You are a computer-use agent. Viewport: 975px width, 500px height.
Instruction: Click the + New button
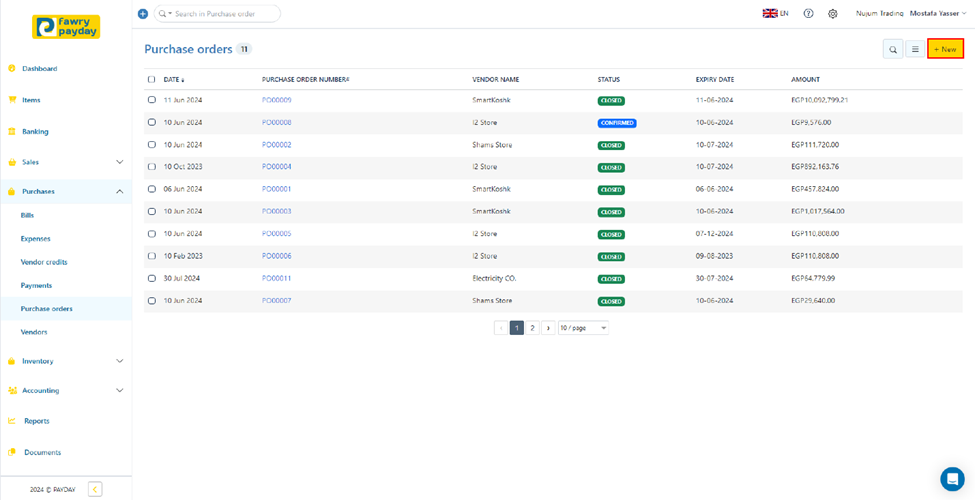pyautogui.click(x=945, y=49)
